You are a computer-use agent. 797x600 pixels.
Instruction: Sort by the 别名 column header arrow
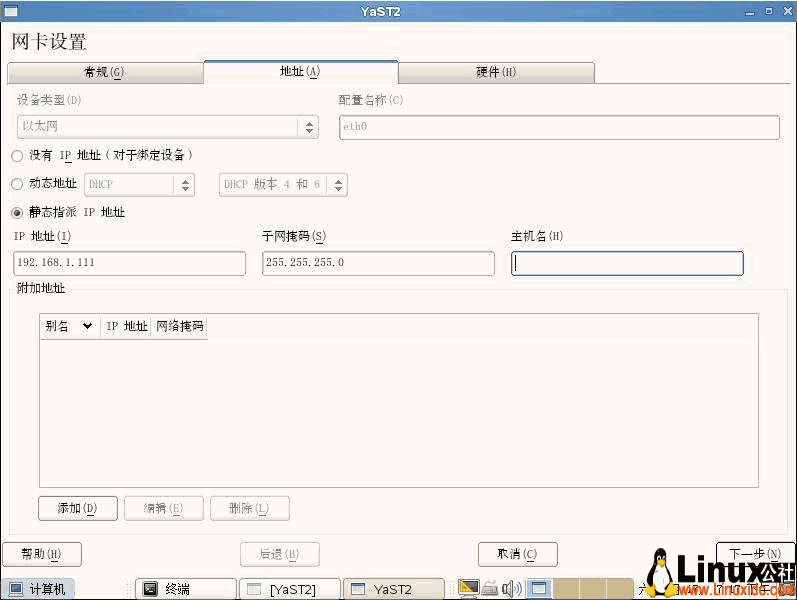87,326
